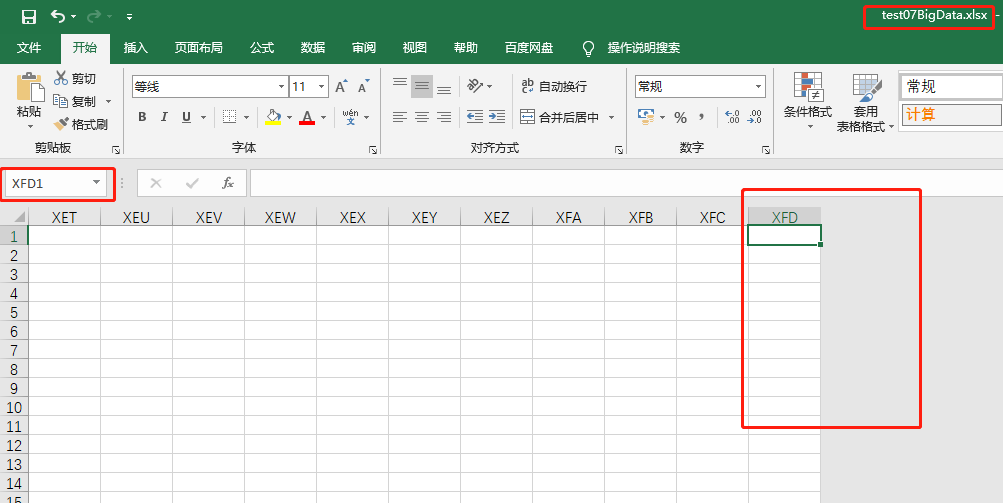Click the increase decimal icon
The height and width of the screenshot is (503, 1003).
[732, 117]
